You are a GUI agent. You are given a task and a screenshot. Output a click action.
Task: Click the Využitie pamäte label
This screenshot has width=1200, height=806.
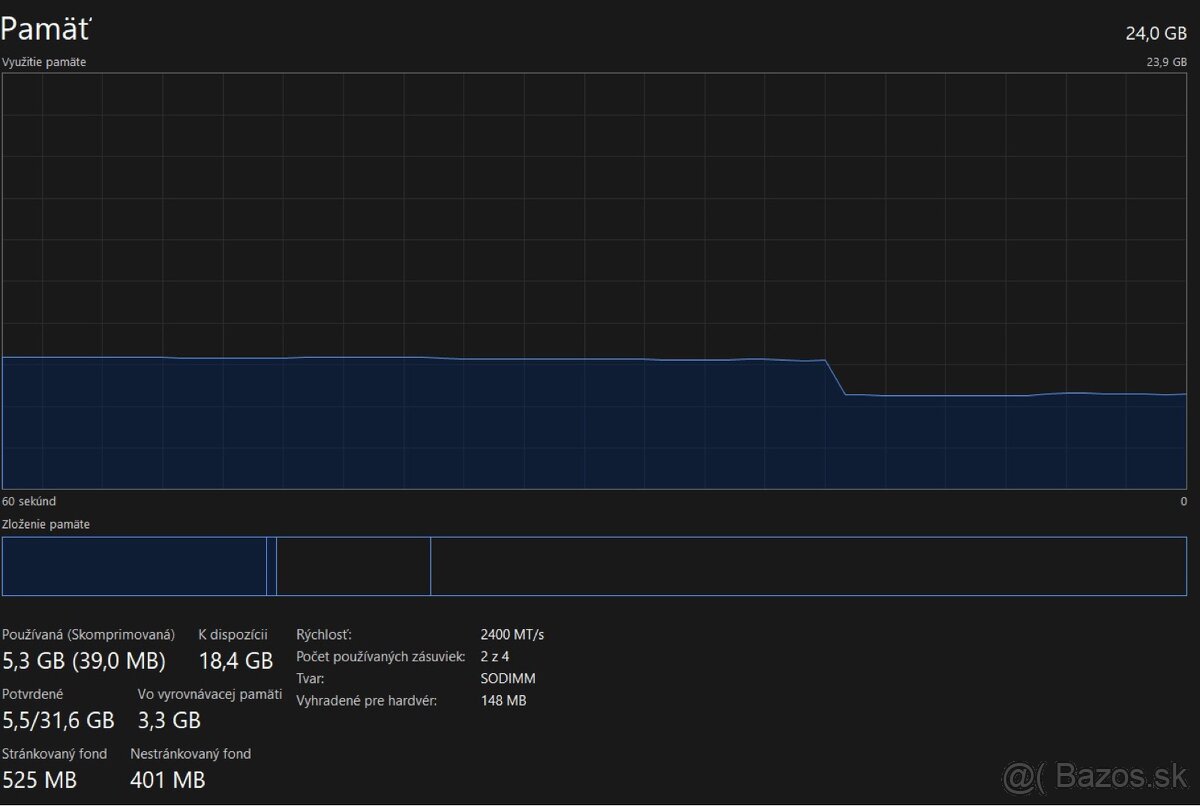[x=44, y=62]
